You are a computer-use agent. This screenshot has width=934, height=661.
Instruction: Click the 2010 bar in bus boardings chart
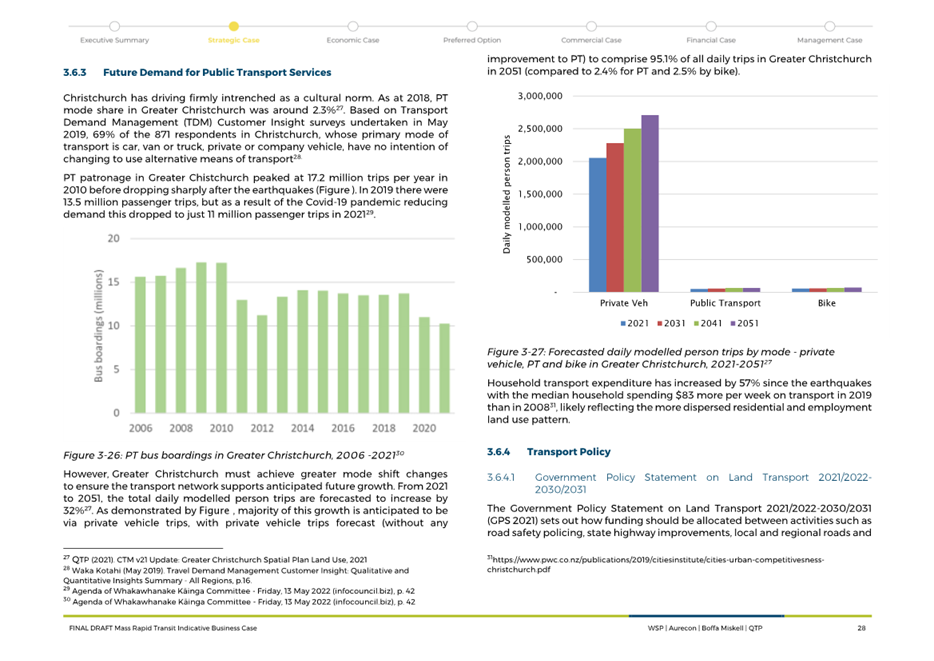pyautogui.click(x=221, y=338)
